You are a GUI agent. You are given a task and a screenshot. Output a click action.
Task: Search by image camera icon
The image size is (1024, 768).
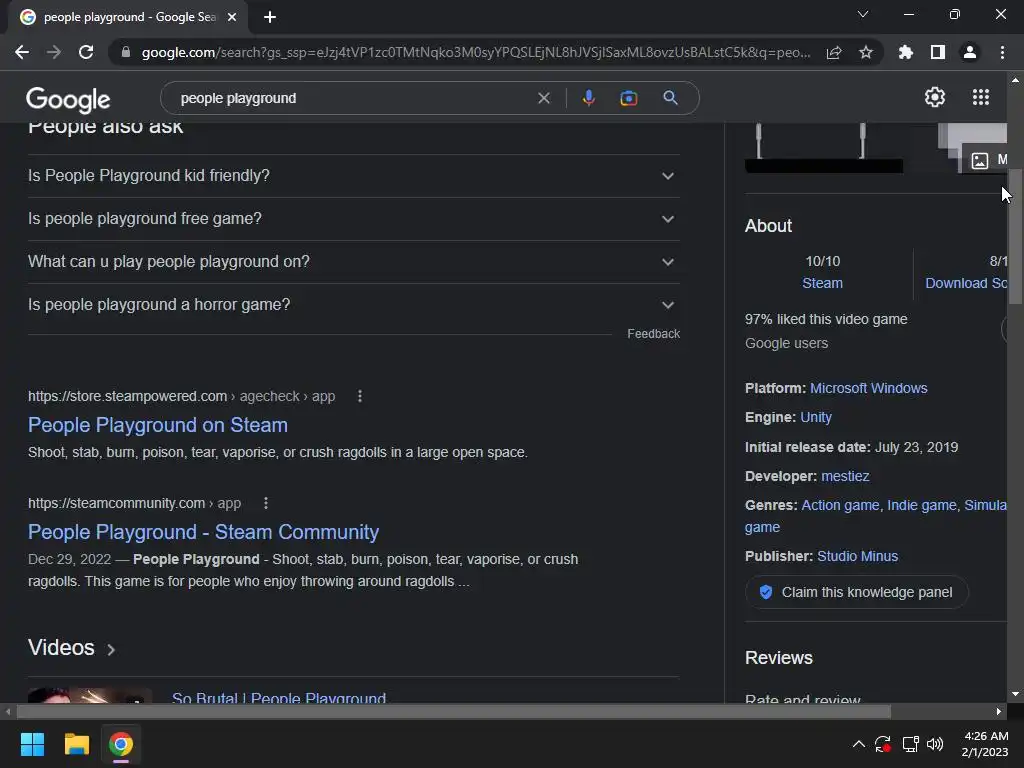coord(628,98)
